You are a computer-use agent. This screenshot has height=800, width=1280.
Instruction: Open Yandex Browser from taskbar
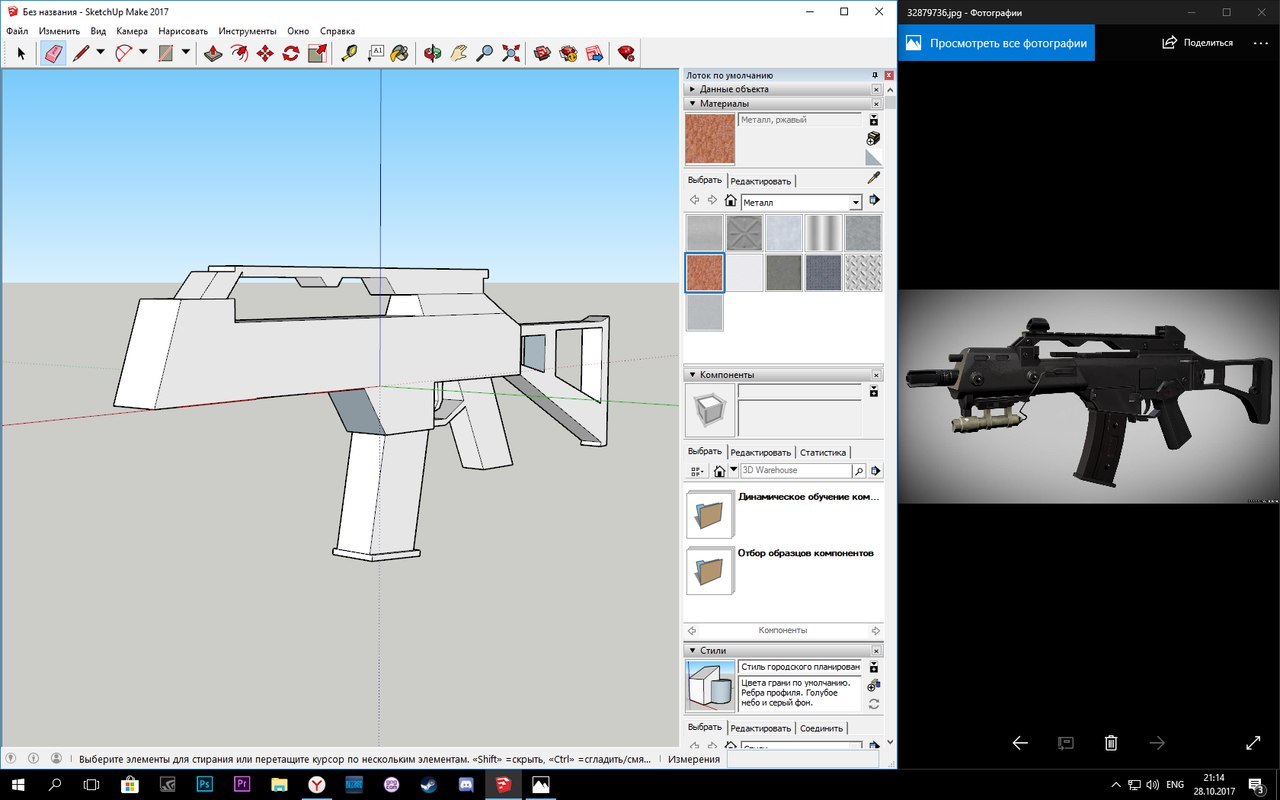pyautogui.click(x=317, y=785)
